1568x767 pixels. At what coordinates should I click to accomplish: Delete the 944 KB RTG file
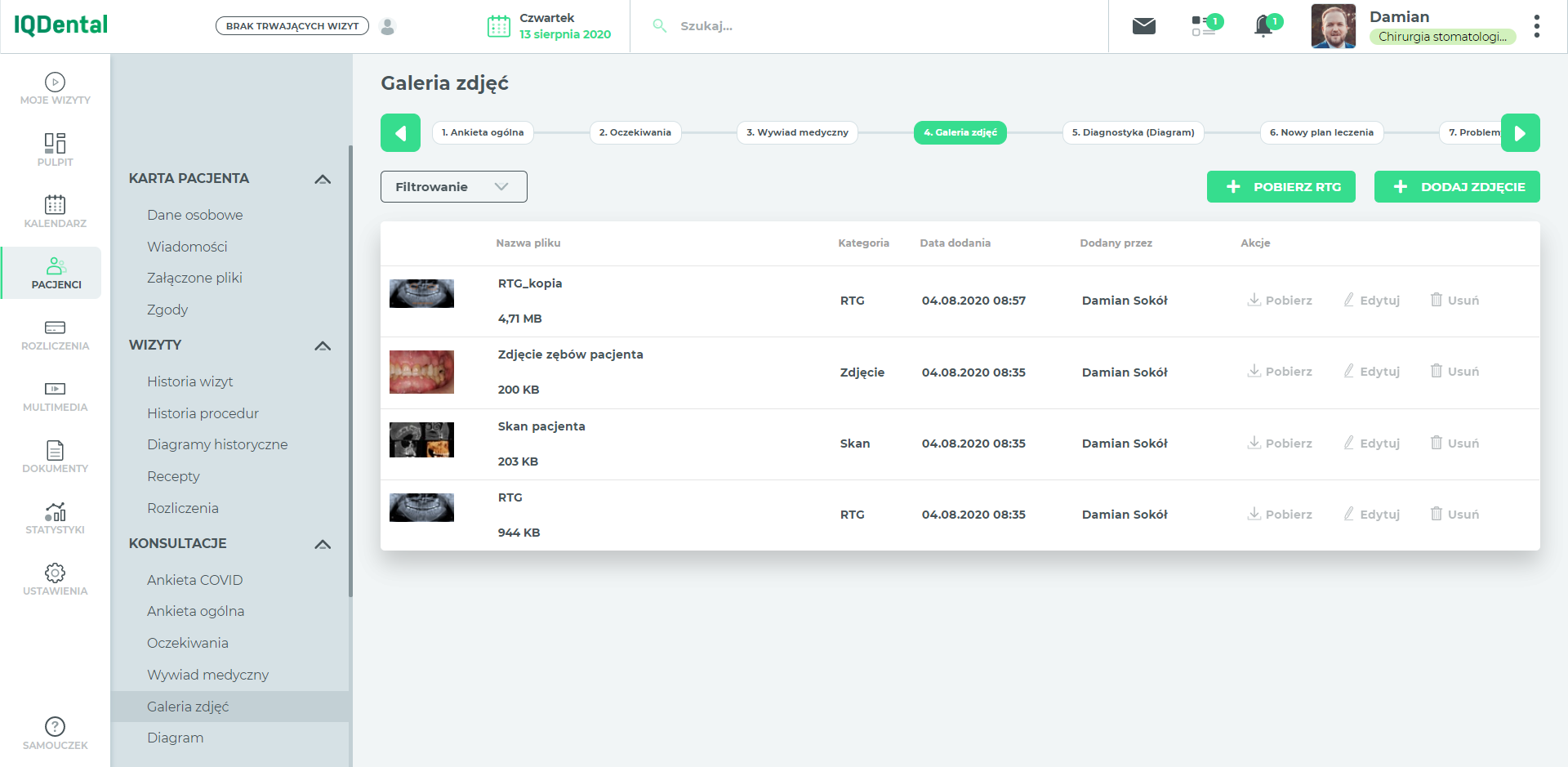click(x=1454, y=514)
